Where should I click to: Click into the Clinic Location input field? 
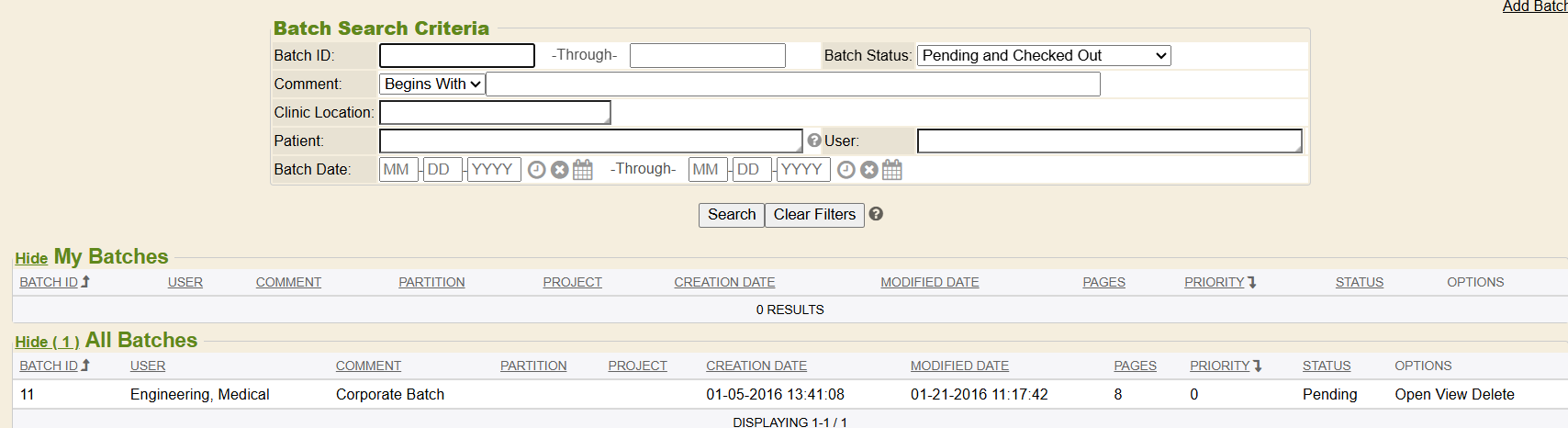pyautogui.click(x=494, y=113)
